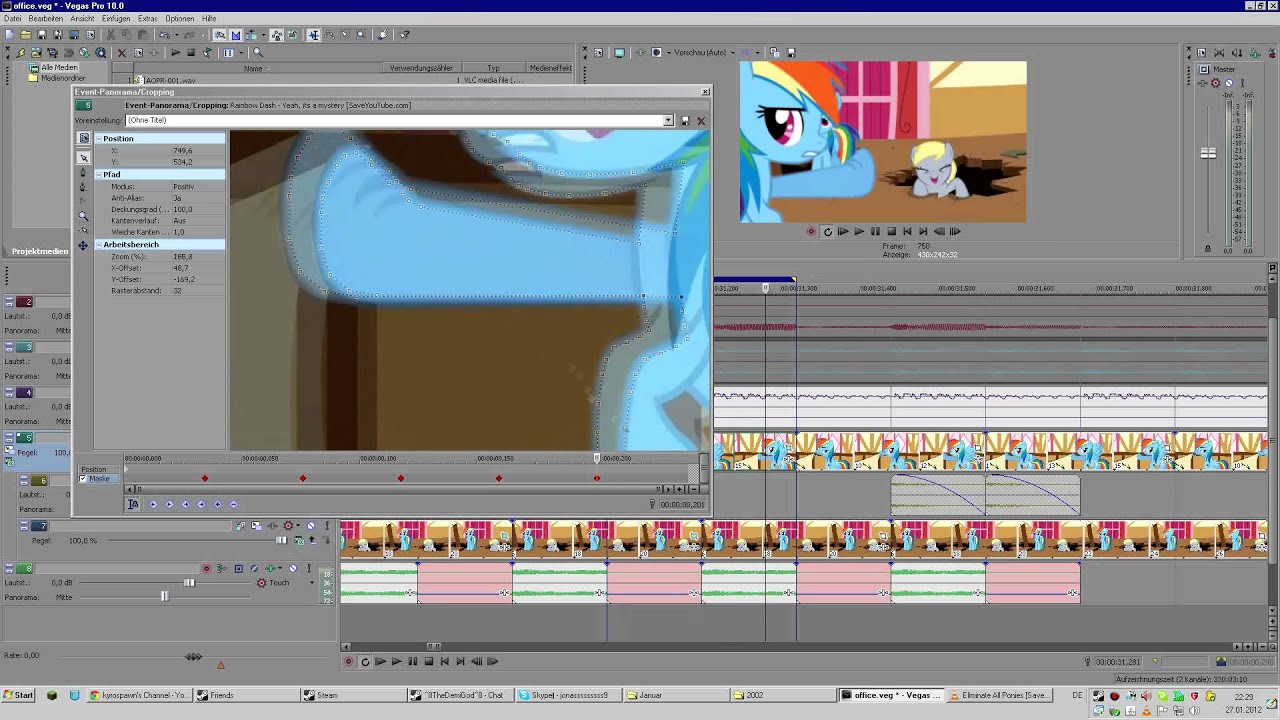The image size is (1280, 720).
Task: Select the magnifier zoom tool in Cropping window
Action: (x=83, y=216)
